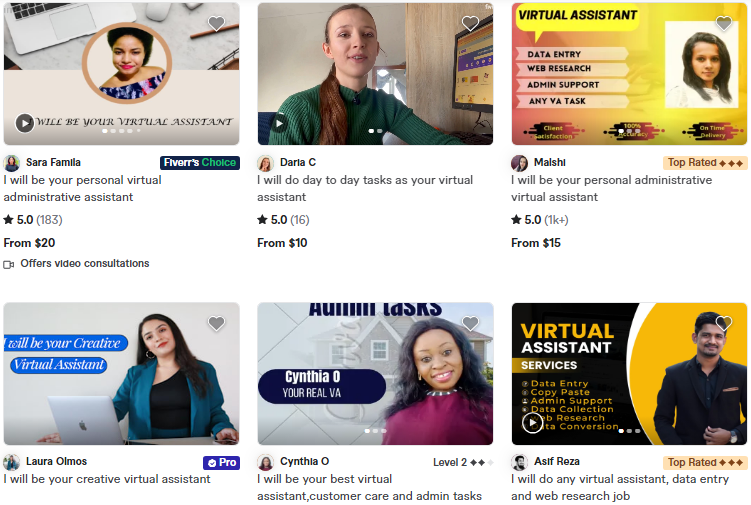Like Laura Olmos's gig with the heart icon
The height and width of the screenshot is (505, 751).
(216, 323)
